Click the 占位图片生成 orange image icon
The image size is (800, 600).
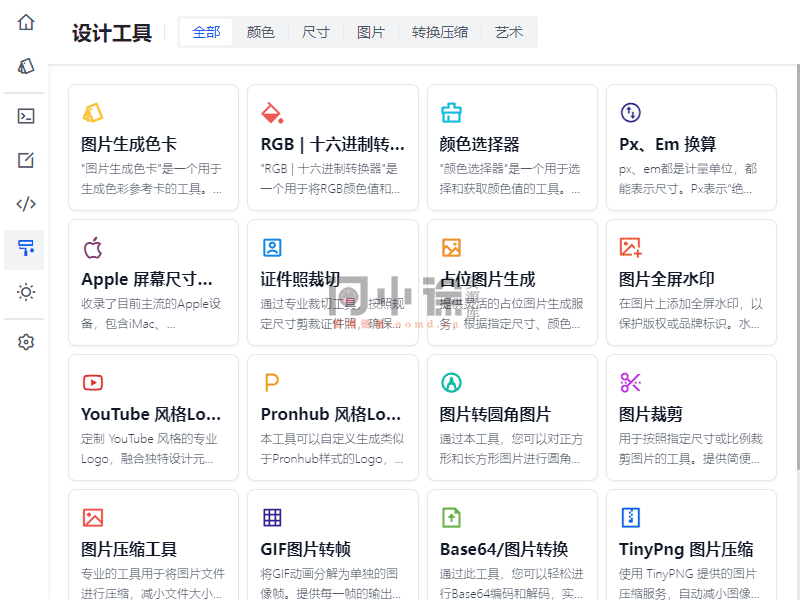[452, 247]
